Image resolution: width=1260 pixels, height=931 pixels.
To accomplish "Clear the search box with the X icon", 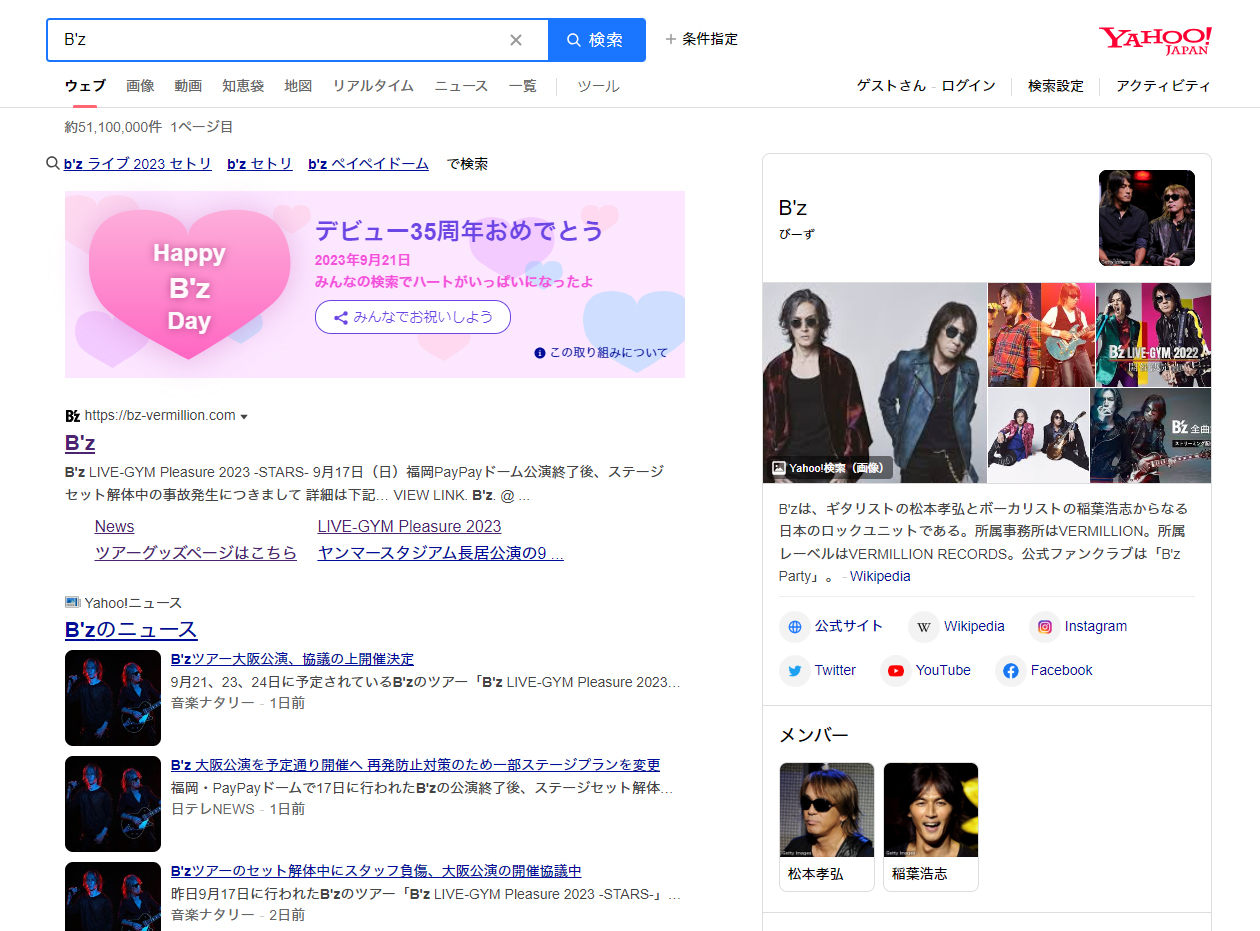I will click(516, 40).
